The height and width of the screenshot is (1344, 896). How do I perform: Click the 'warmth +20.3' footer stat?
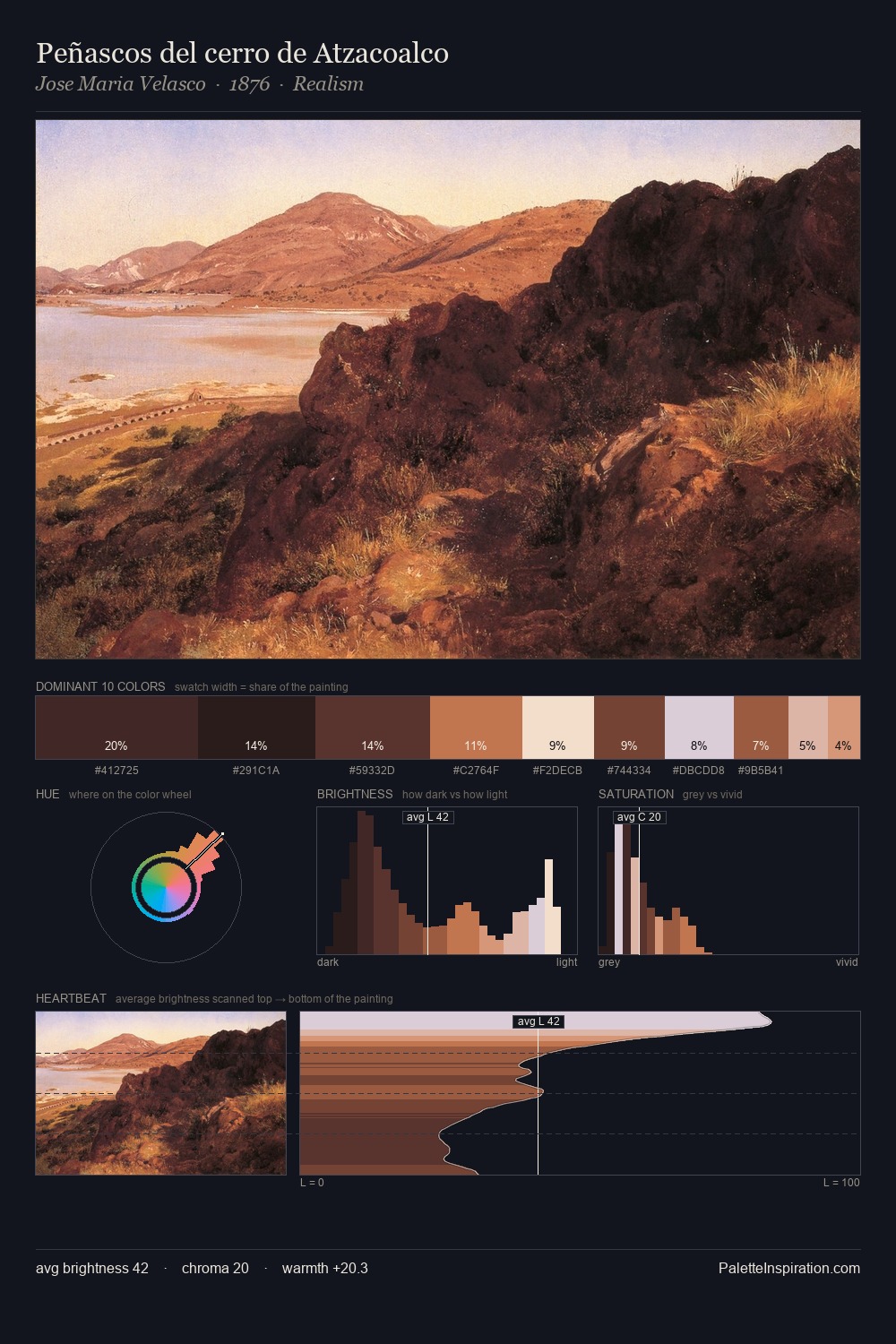pyautogui.click(x=325, y=1269)
